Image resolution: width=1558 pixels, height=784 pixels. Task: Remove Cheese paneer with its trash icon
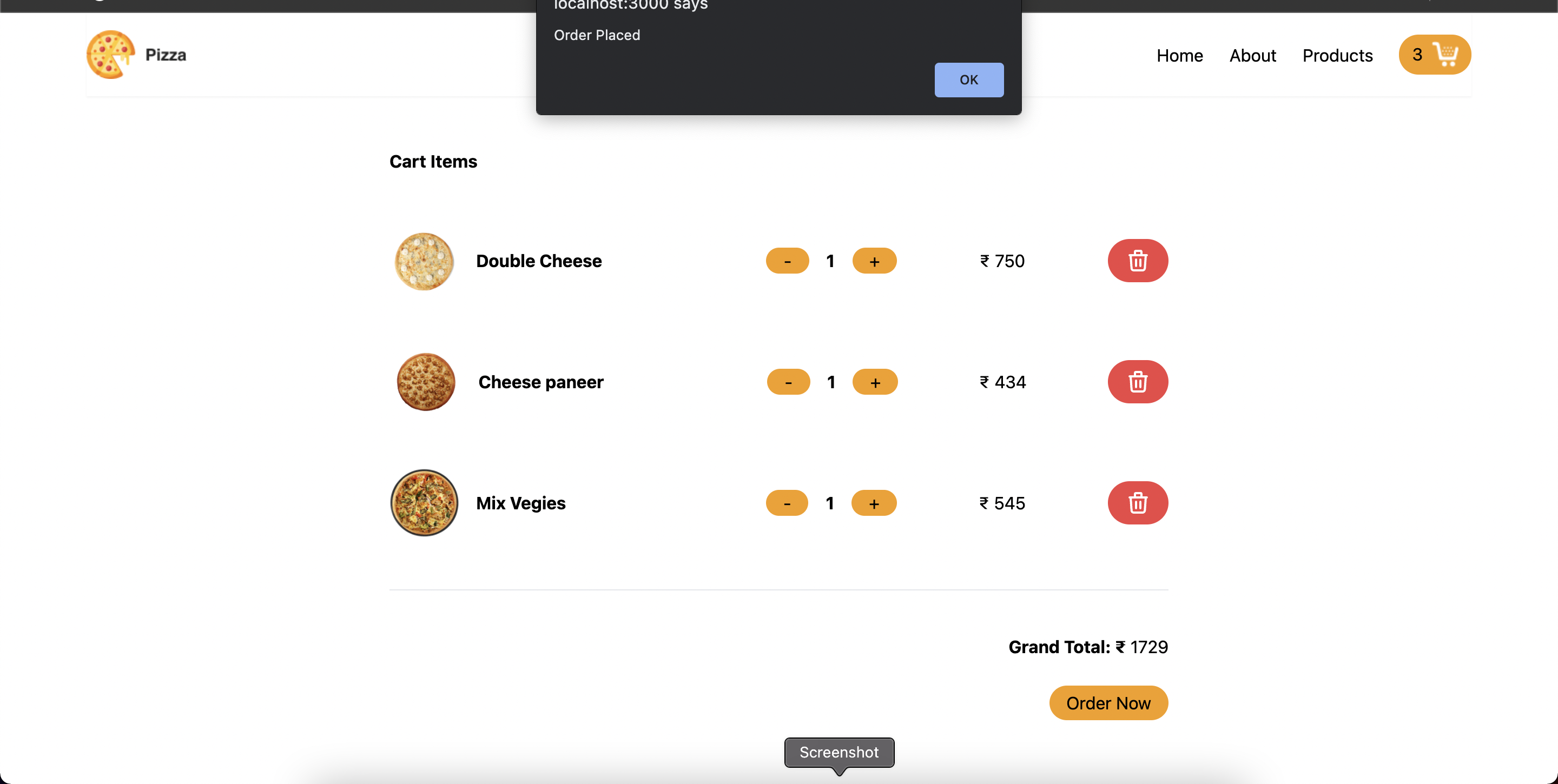click(x=1138, y=381)
